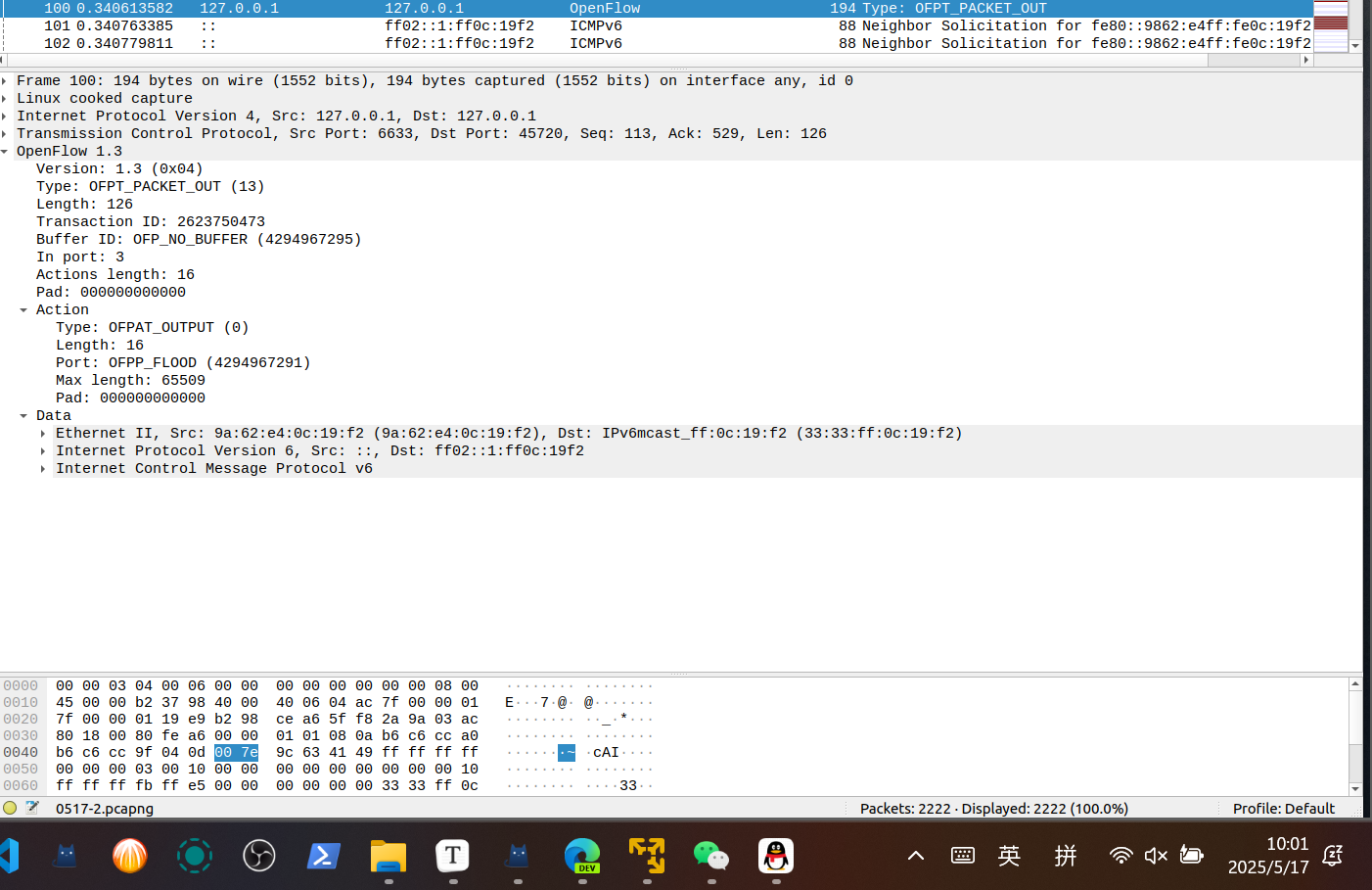Open the Expert Information yellow circle indicator
Viewport: 1372px width, 890px height.
pos(10,808)
